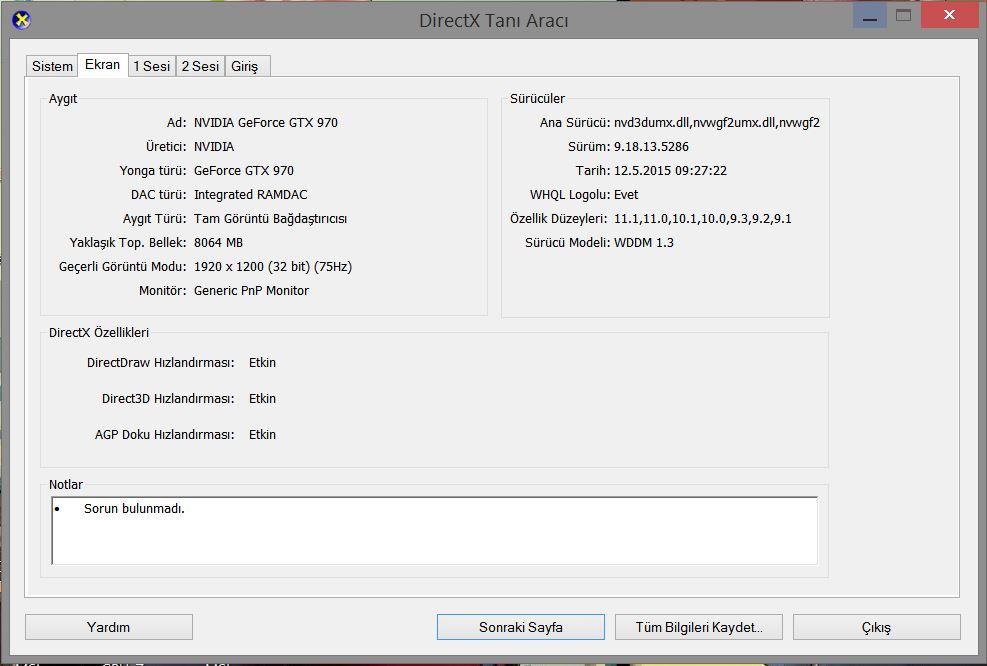Click the 'NVIDIA GeForce GTX 970' device name
The image size is (987, 666).
[266, 123]
